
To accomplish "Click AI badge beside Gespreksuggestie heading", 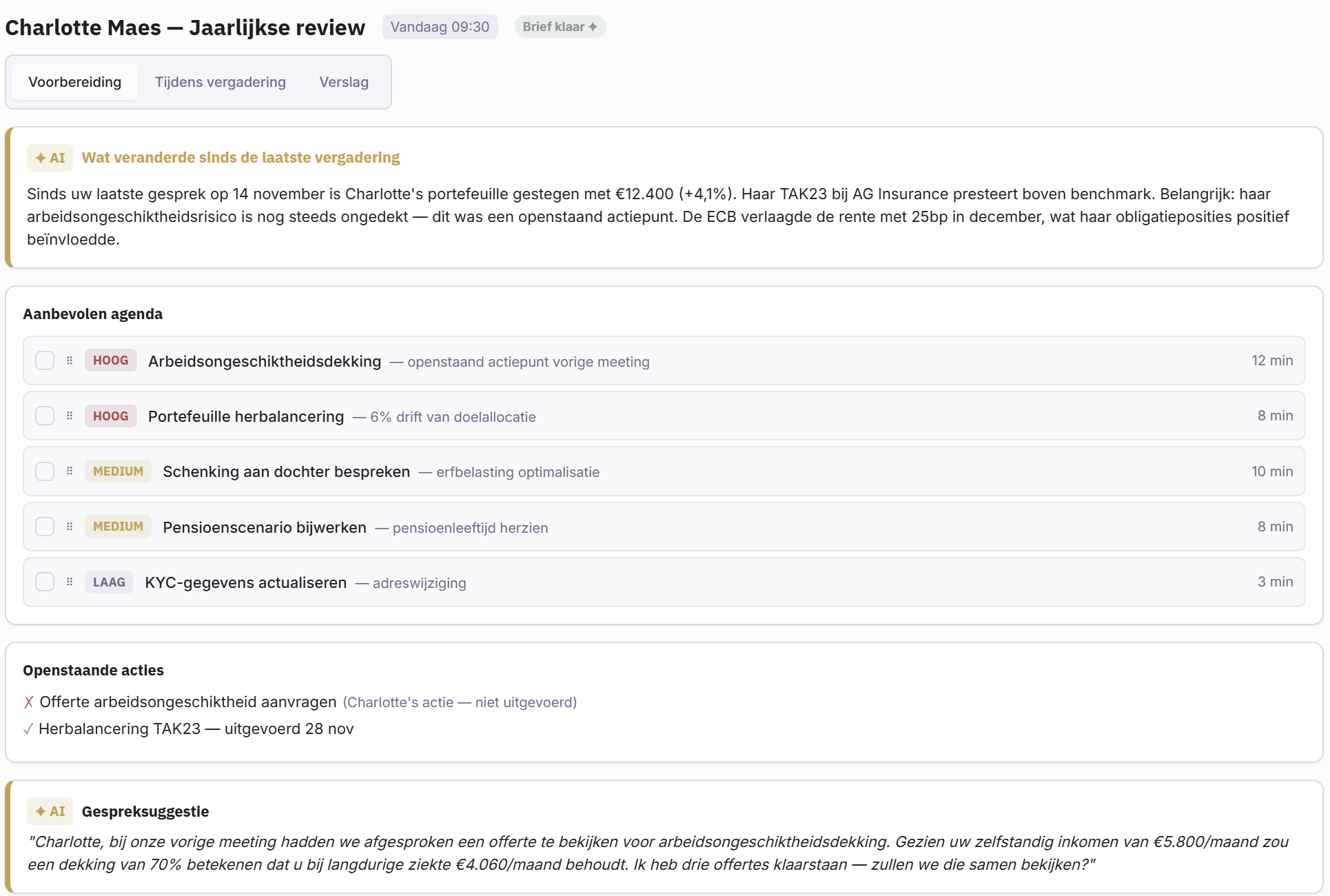I will point(50,811).
